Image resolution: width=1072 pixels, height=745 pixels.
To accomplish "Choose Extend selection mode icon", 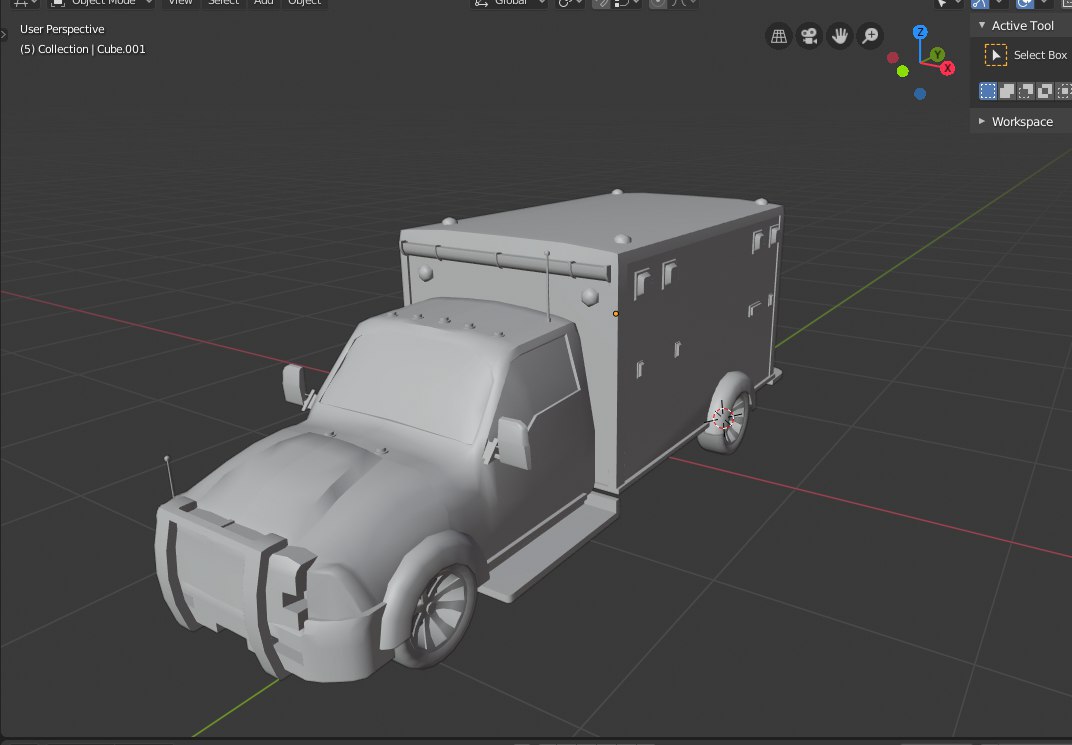I will 1007,91.
